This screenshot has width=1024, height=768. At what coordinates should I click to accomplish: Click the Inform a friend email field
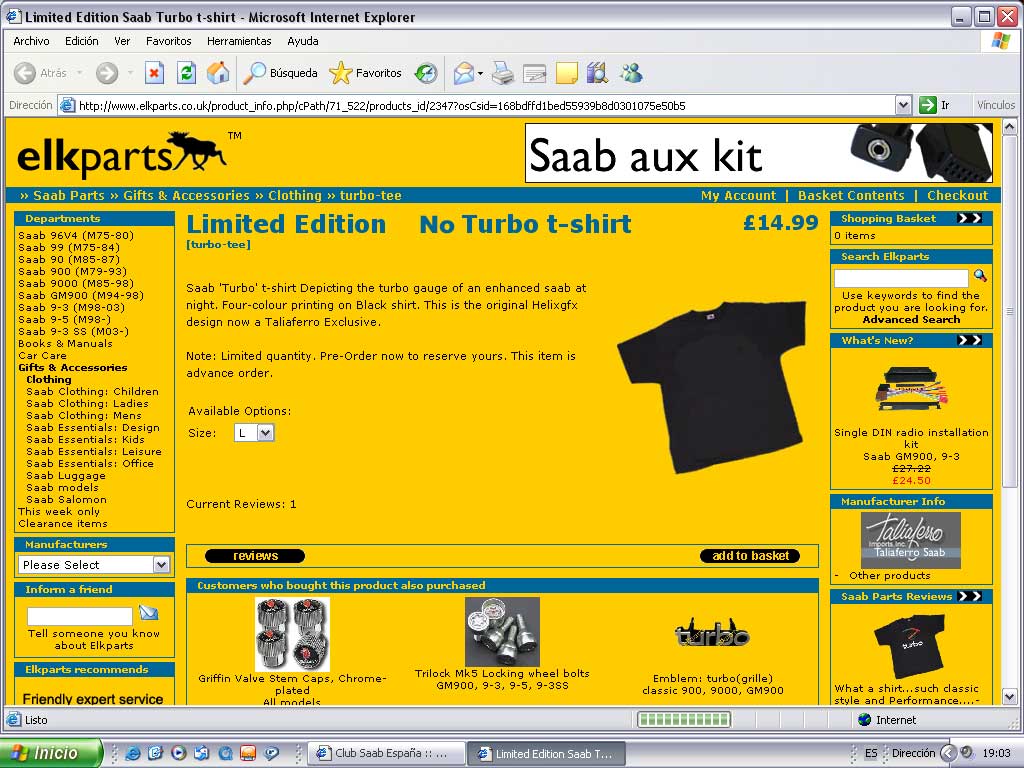[x=80, y=616]
